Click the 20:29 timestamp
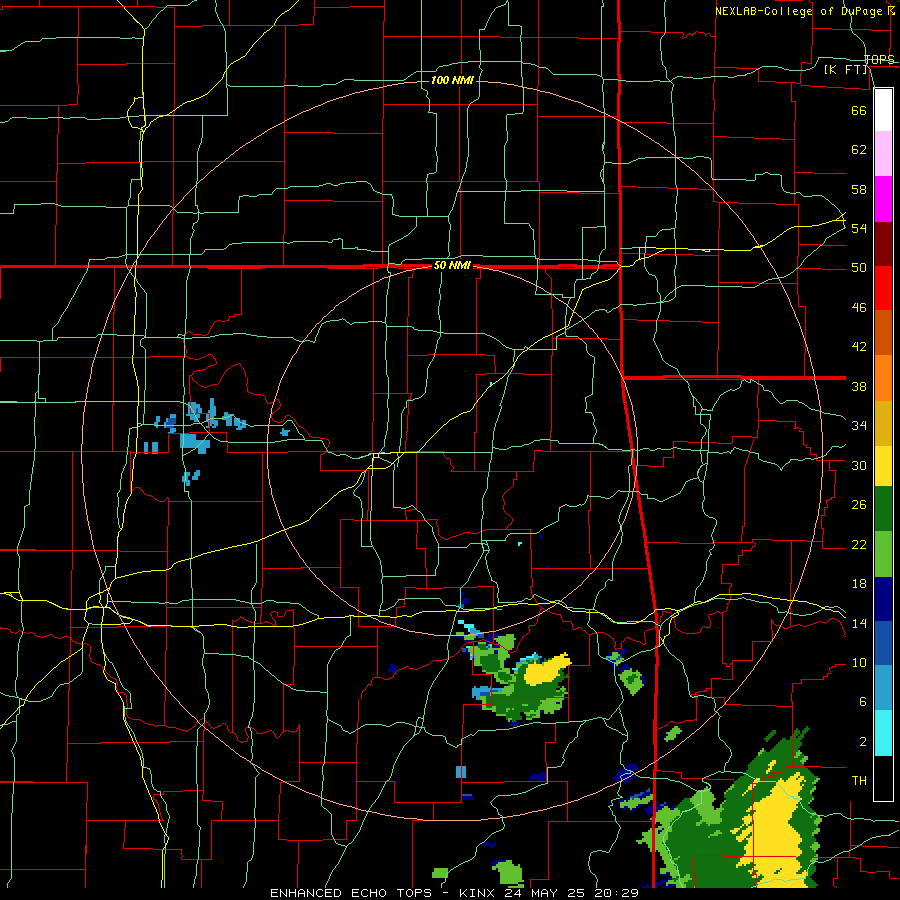Screen dimensions: 900x900 [x=616, y=893]
